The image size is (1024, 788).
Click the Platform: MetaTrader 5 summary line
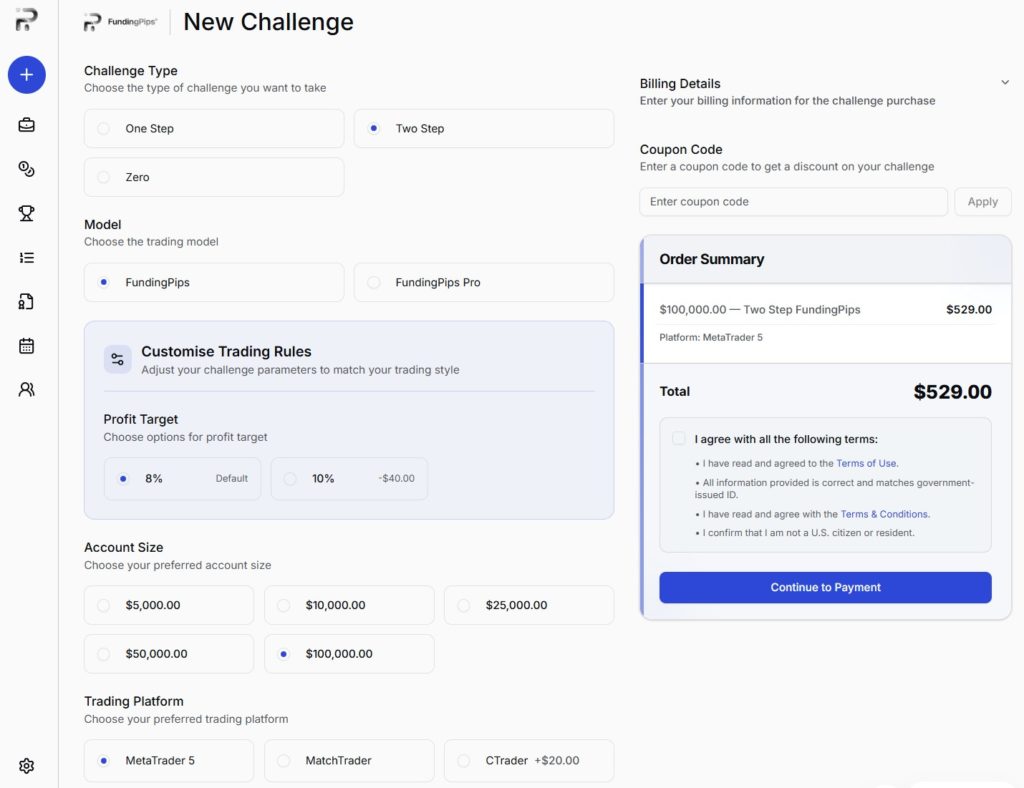click(x=711, y=338)
